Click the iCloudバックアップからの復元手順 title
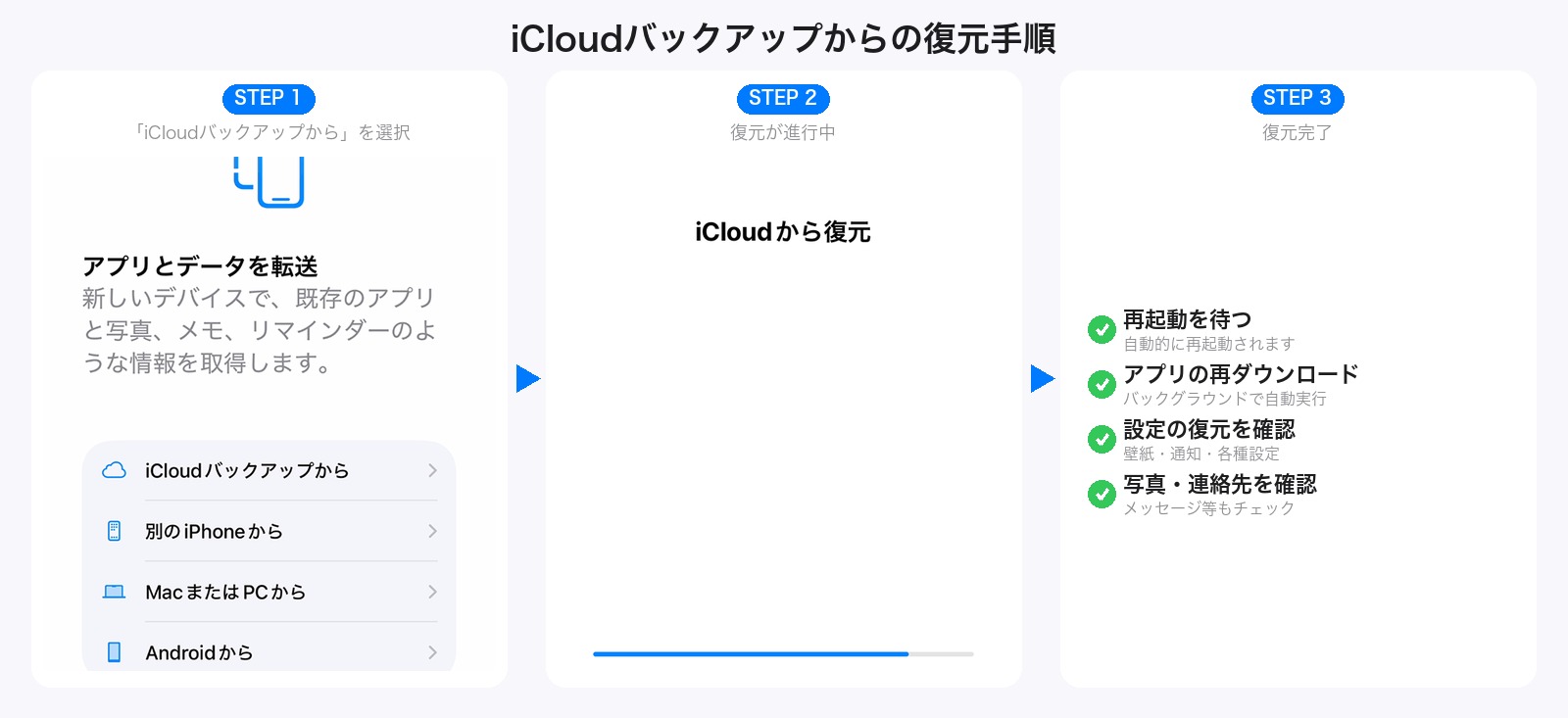The height and width of the screenshot is (718, 1568). coord(783,39)
